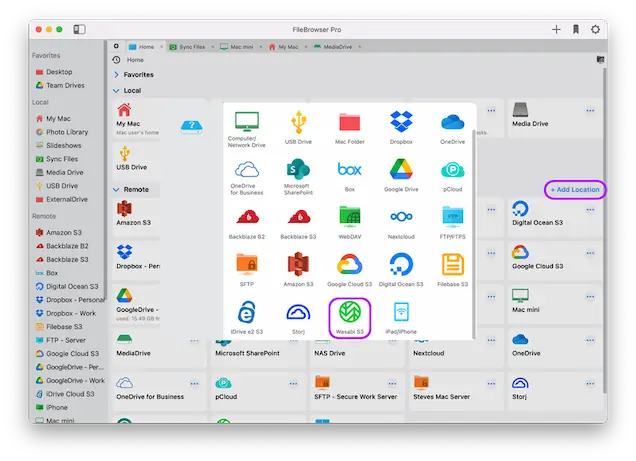Choose Microsoft SharePoint in location popup

click(298, 177)
